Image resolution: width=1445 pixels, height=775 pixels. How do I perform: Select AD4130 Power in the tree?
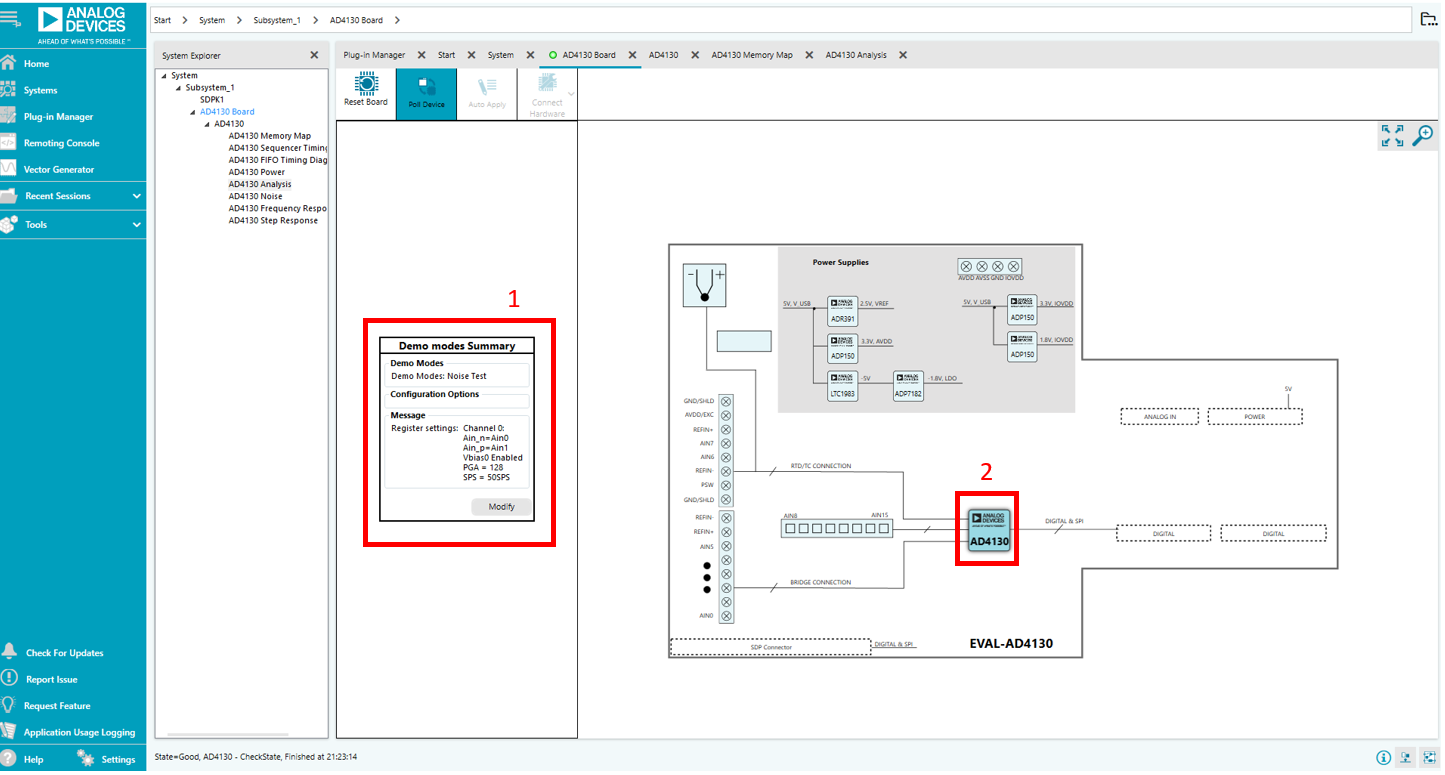click(x=256, y=172)
